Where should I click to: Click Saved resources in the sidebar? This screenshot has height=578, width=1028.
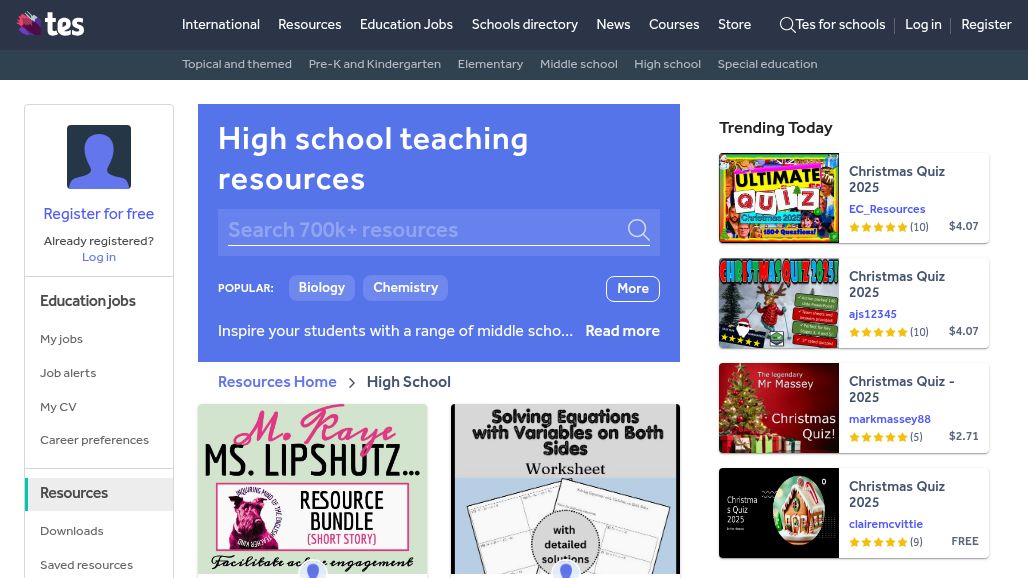(86, 565)
